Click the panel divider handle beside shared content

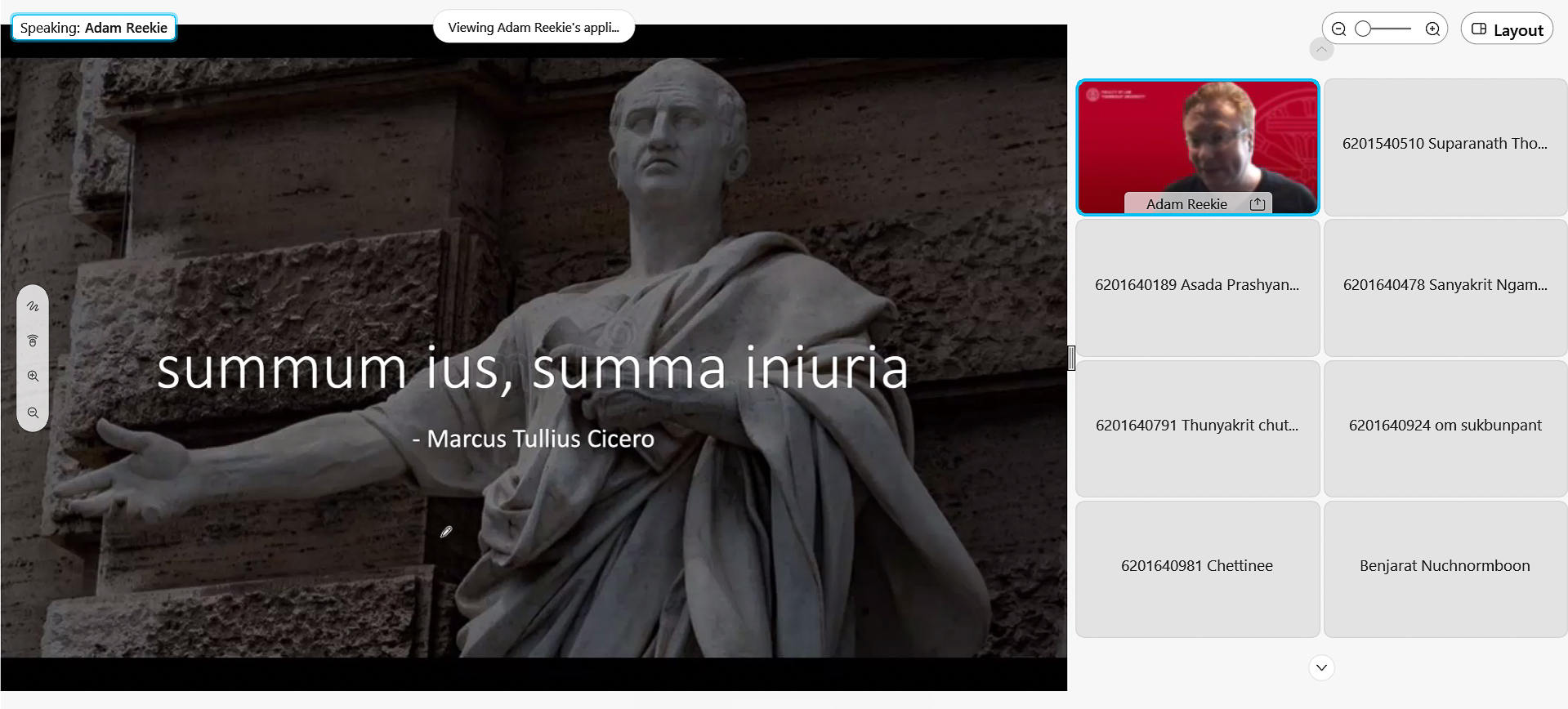pyautogui.click(x=1071, y=358)
